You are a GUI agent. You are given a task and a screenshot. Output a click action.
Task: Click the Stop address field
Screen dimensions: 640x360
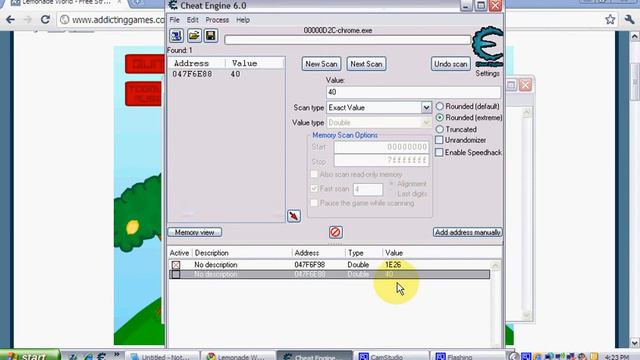tap(381, 160)
